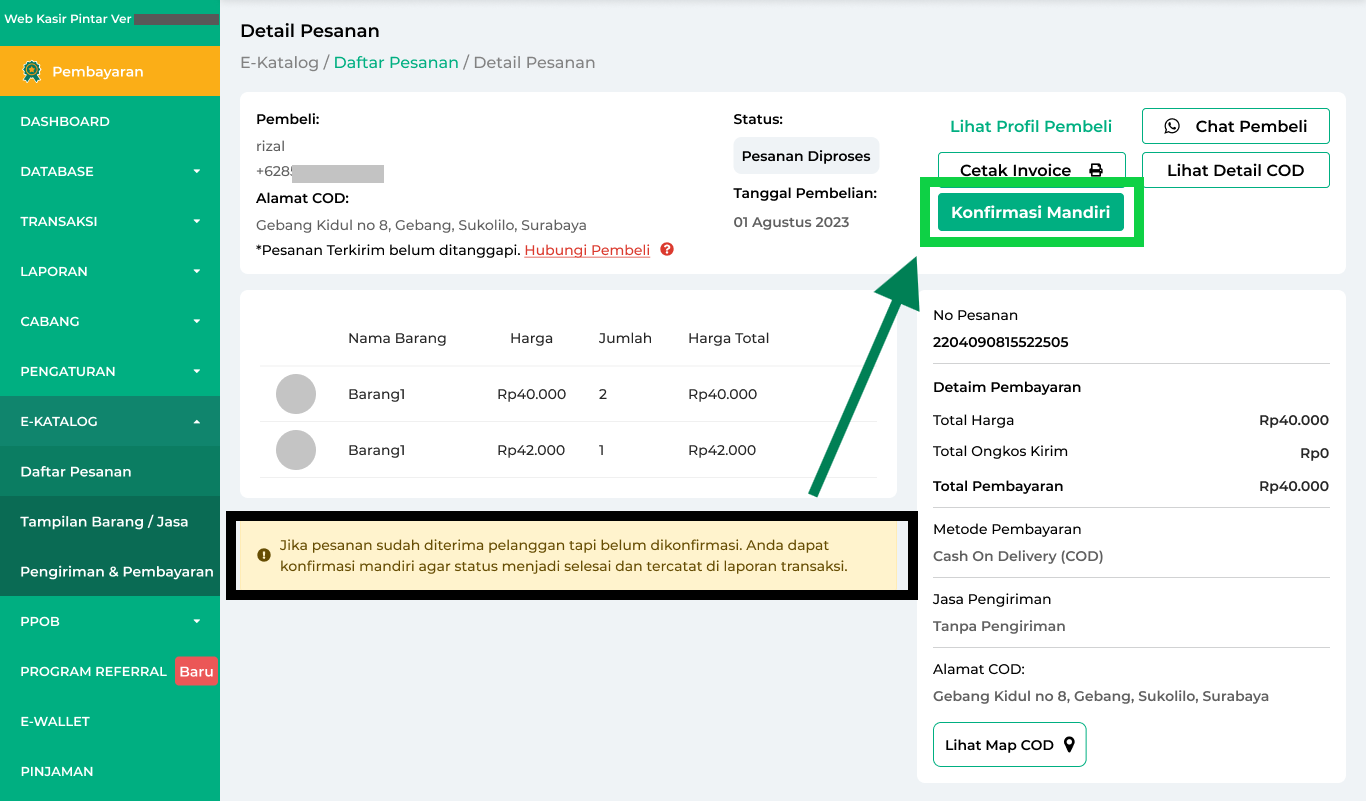Image resolution: width=1366 pixels, height=801 pixels.
Task: Open Daftar Pesanan in sidebar
Action: pos(76,471)
